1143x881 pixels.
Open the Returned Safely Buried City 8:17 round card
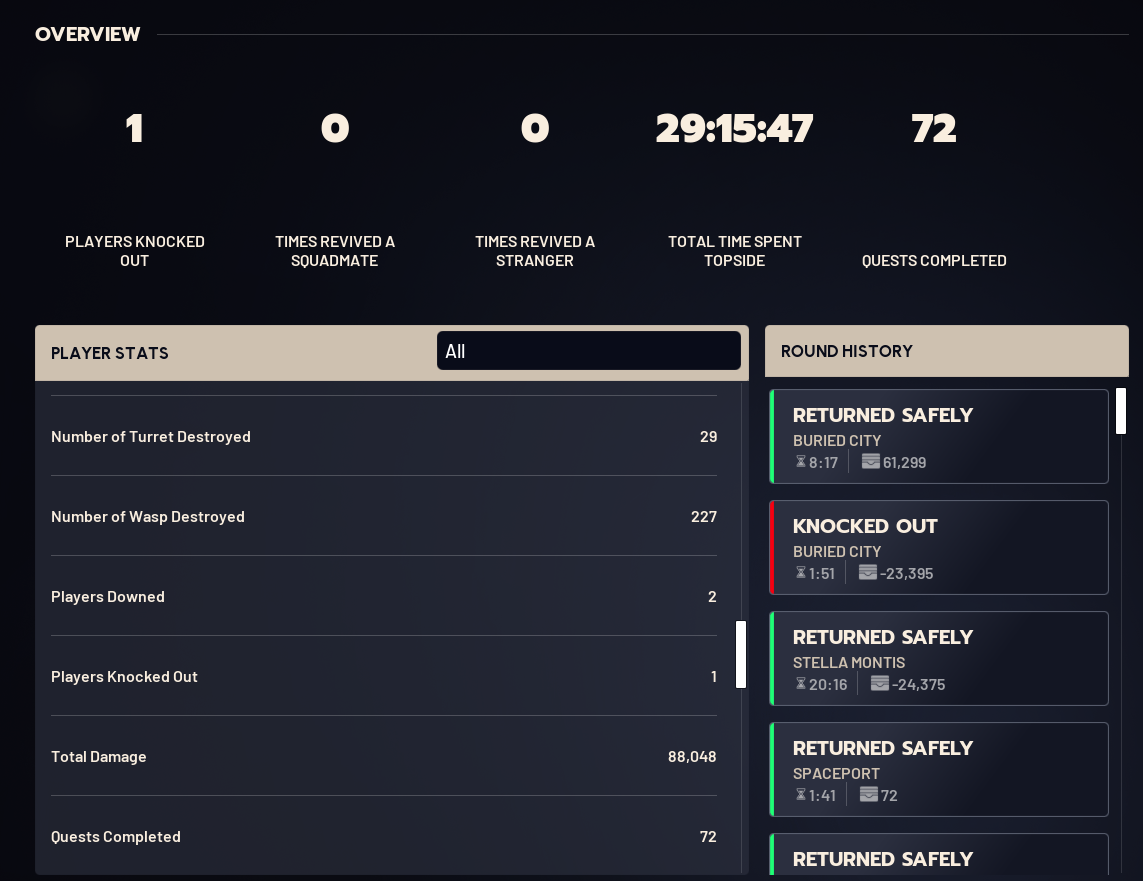click(x=939, y=436)
